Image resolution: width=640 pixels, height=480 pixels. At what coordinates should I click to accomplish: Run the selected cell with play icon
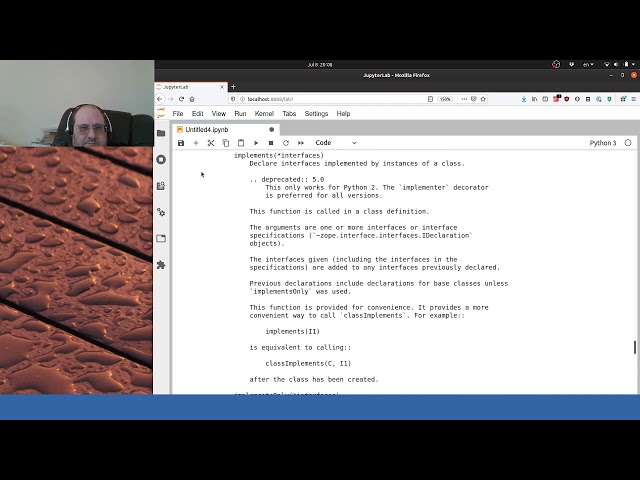coord(256,143)
